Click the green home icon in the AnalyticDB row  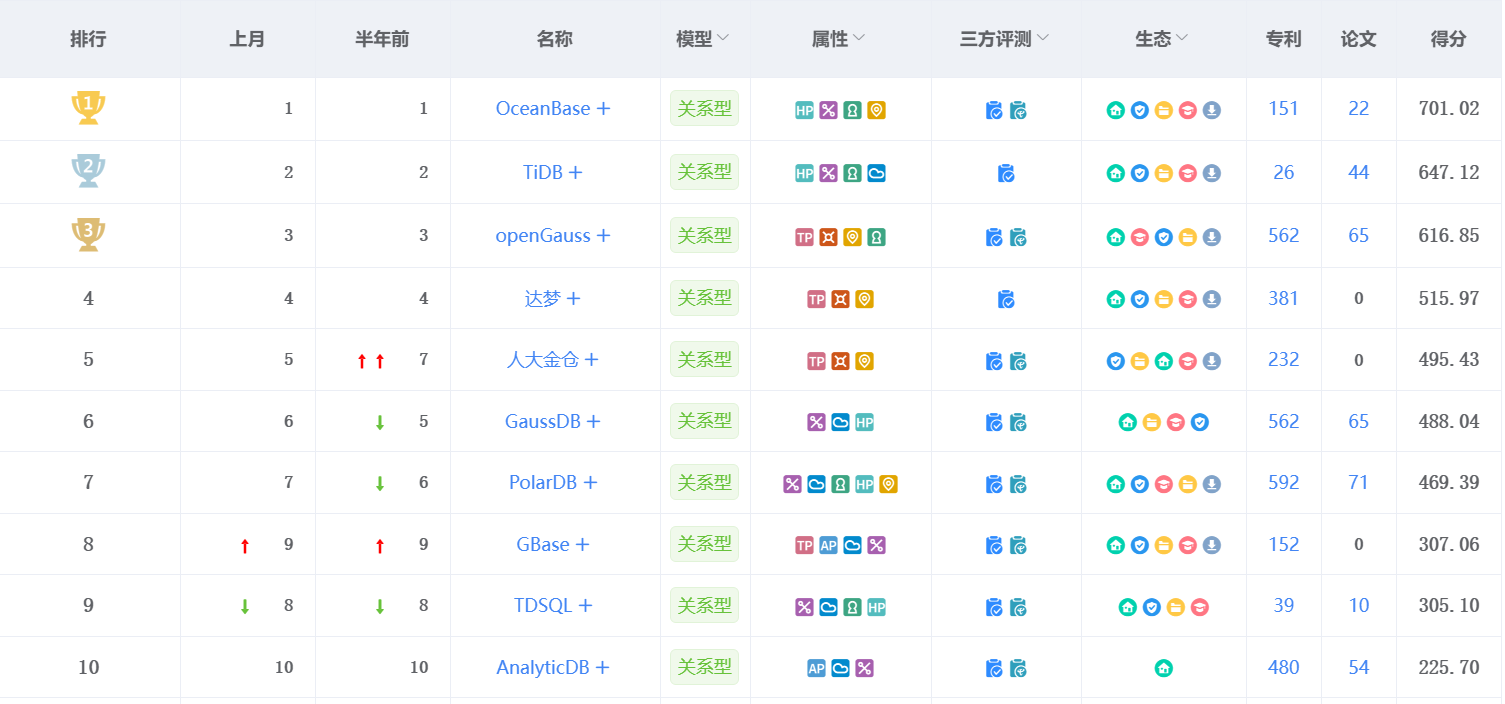(x=1164, y=668)
